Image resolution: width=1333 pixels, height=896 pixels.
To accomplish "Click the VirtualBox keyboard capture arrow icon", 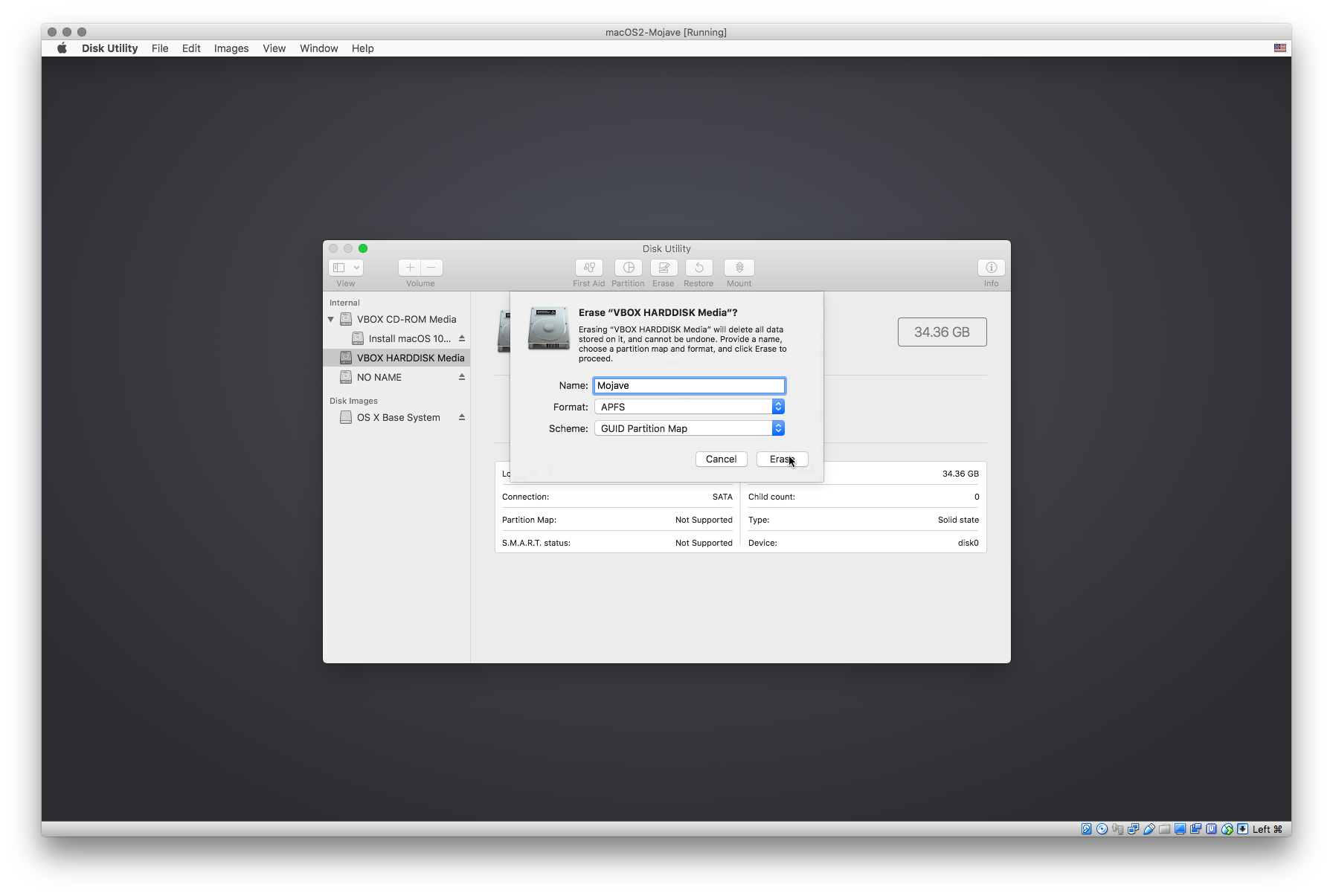I will [1242, 829].
